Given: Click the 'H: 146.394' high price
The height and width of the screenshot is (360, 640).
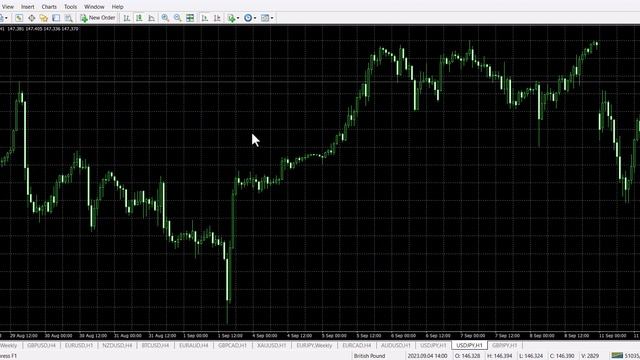Looking at the screenshot, I should 499,356.
